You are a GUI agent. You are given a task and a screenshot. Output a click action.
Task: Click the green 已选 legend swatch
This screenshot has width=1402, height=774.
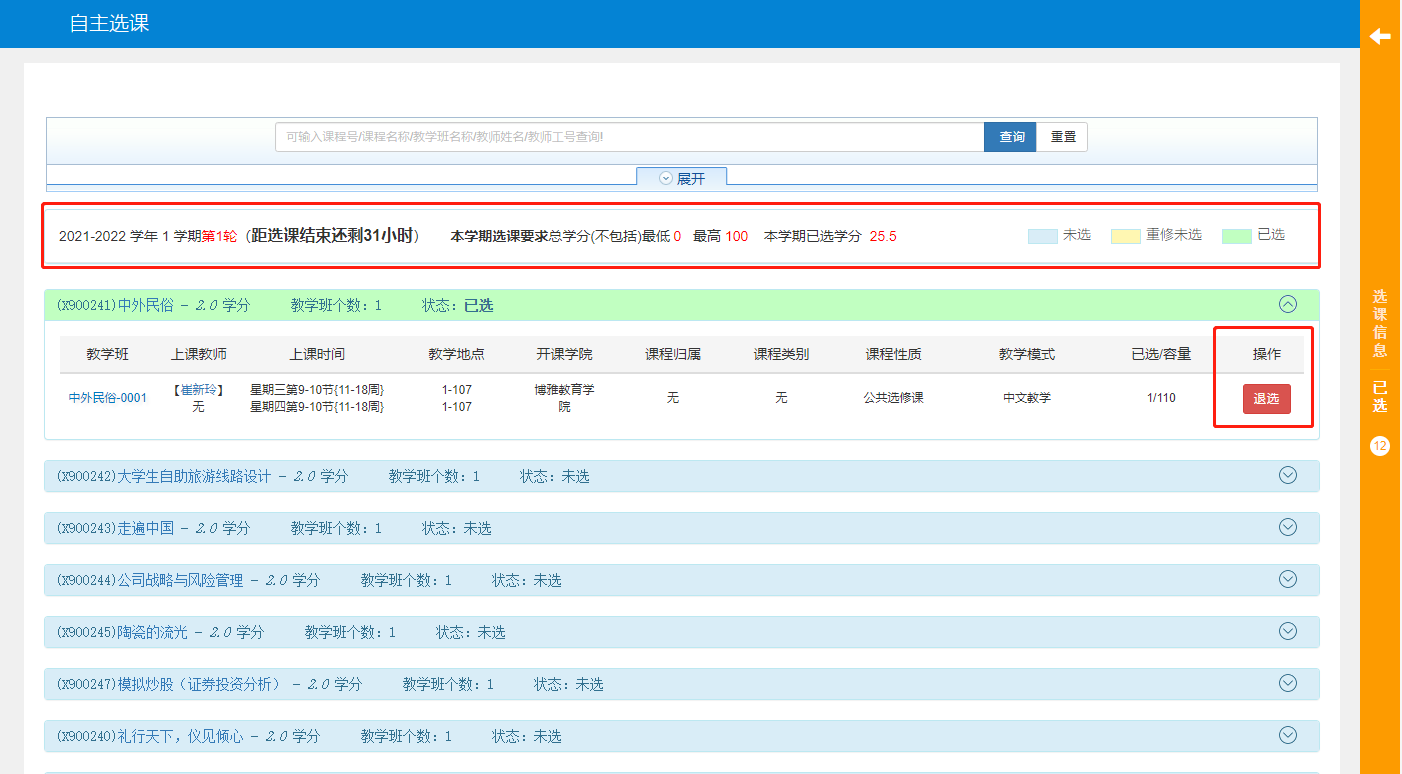click(1236, 236)
